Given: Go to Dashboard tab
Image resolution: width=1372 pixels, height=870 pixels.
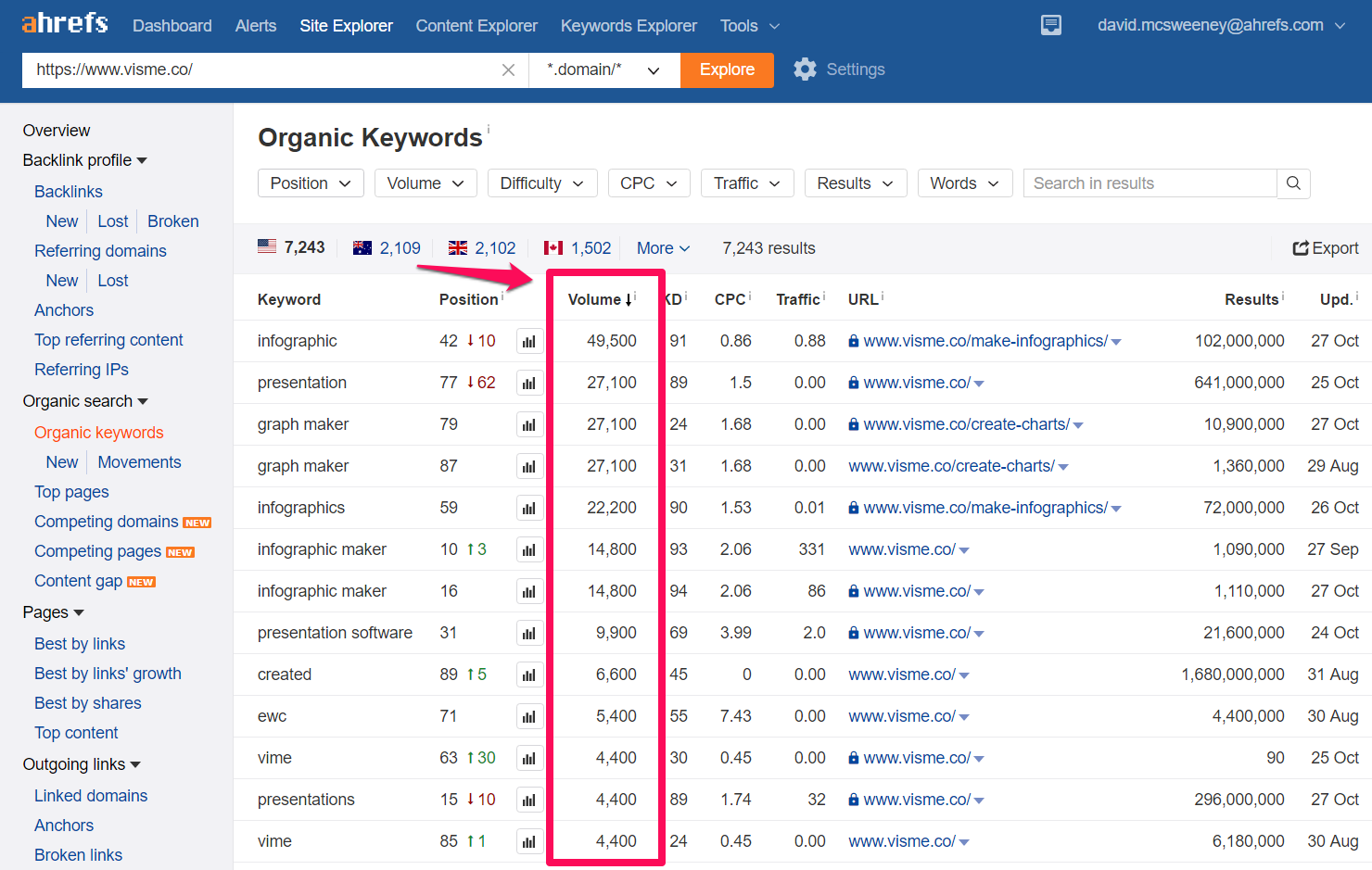Looking at the screenshot, I should (x=172, y=26).
